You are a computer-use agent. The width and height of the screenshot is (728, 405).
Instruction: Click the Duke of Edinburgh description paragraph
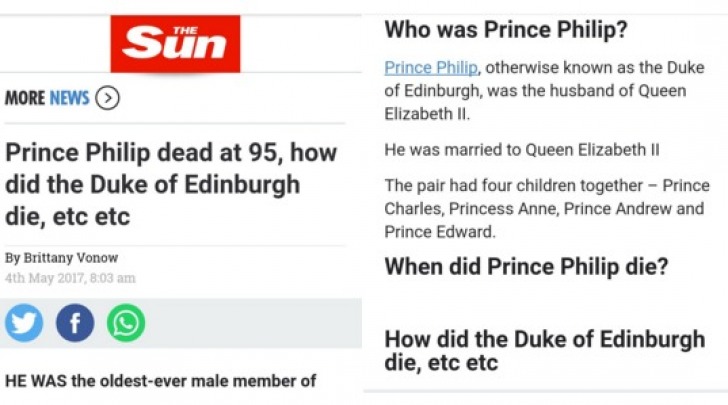544,91
